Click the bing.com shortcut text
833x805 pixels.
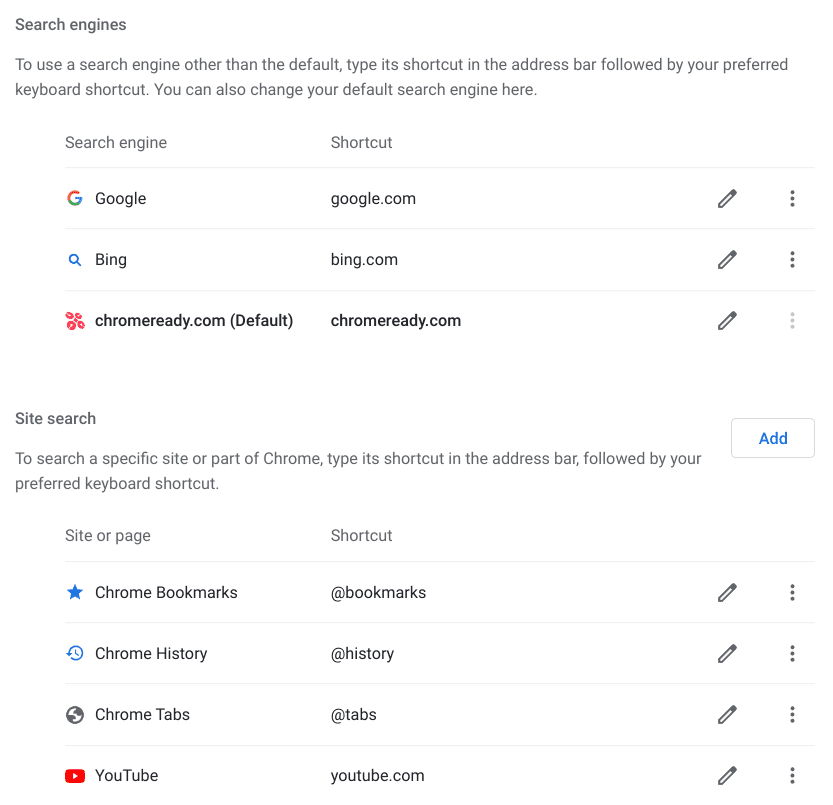[x=364, y=260]
